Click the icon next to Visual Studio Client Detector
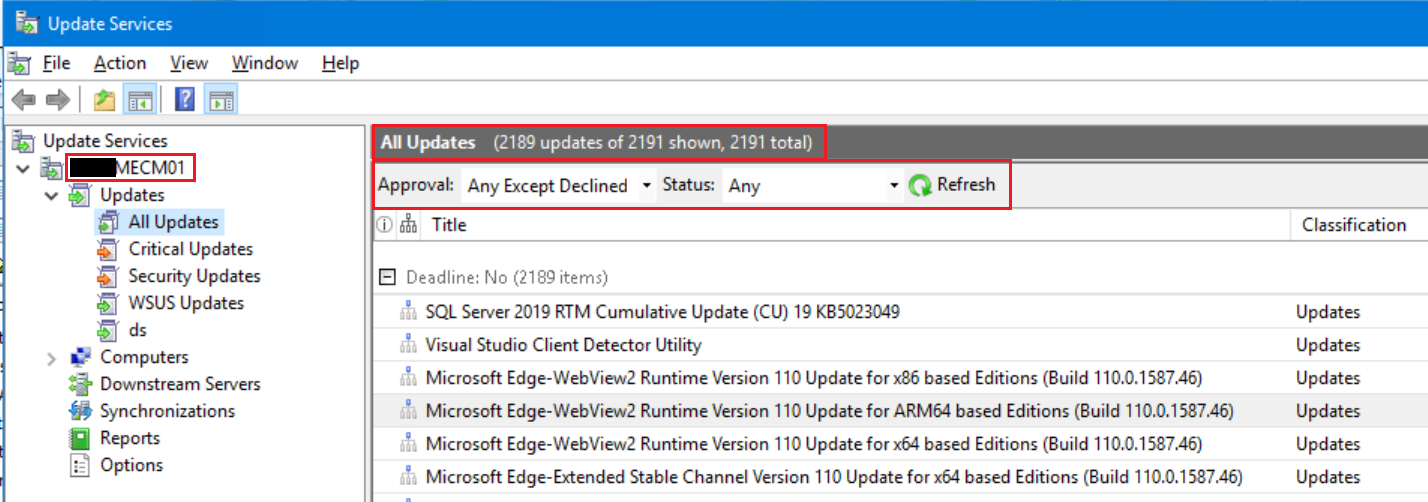 [x=408, y=345]
